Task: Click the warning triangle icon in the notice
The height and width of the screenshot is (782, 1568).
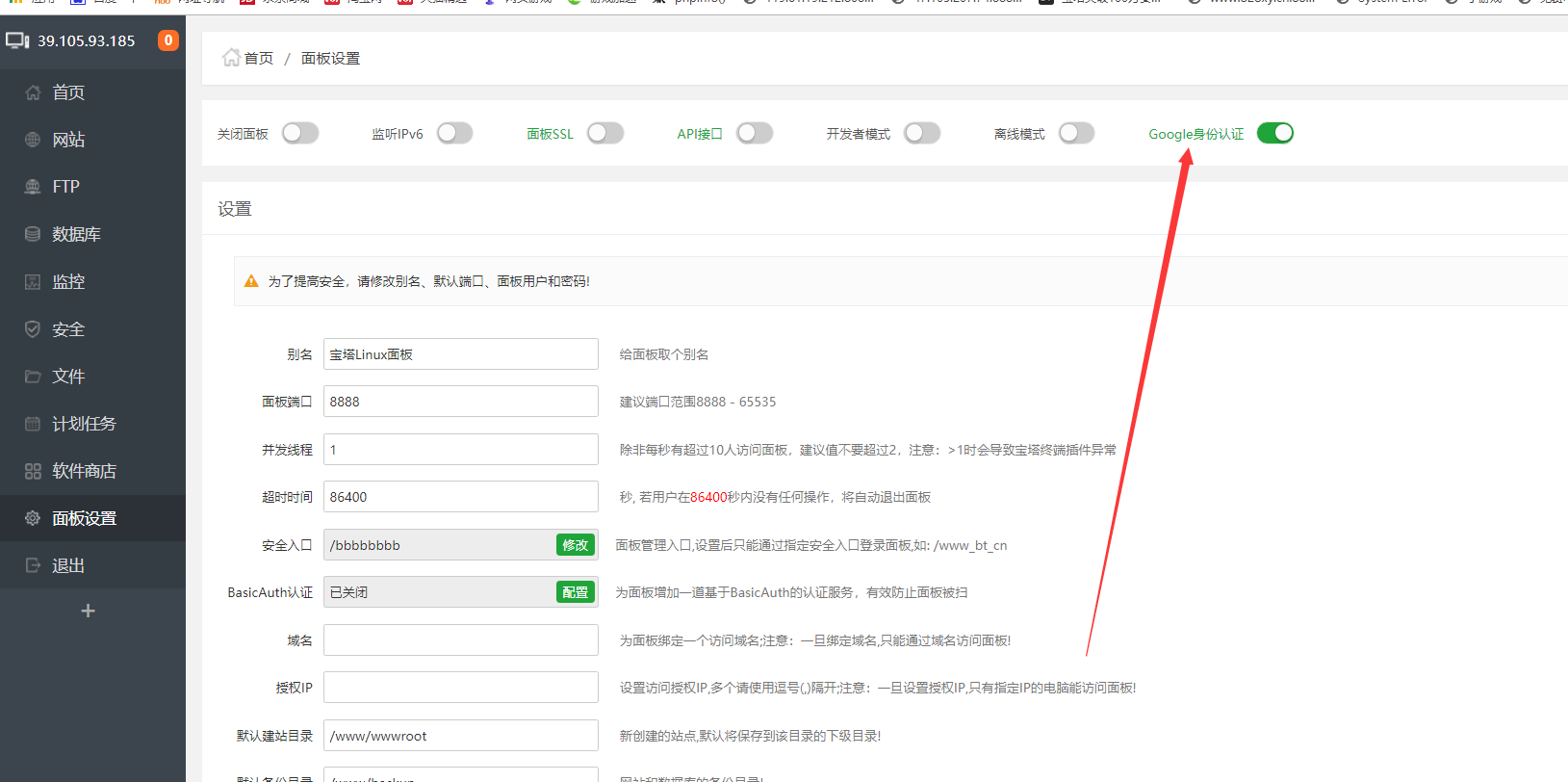Action: [x=251, y=281]
